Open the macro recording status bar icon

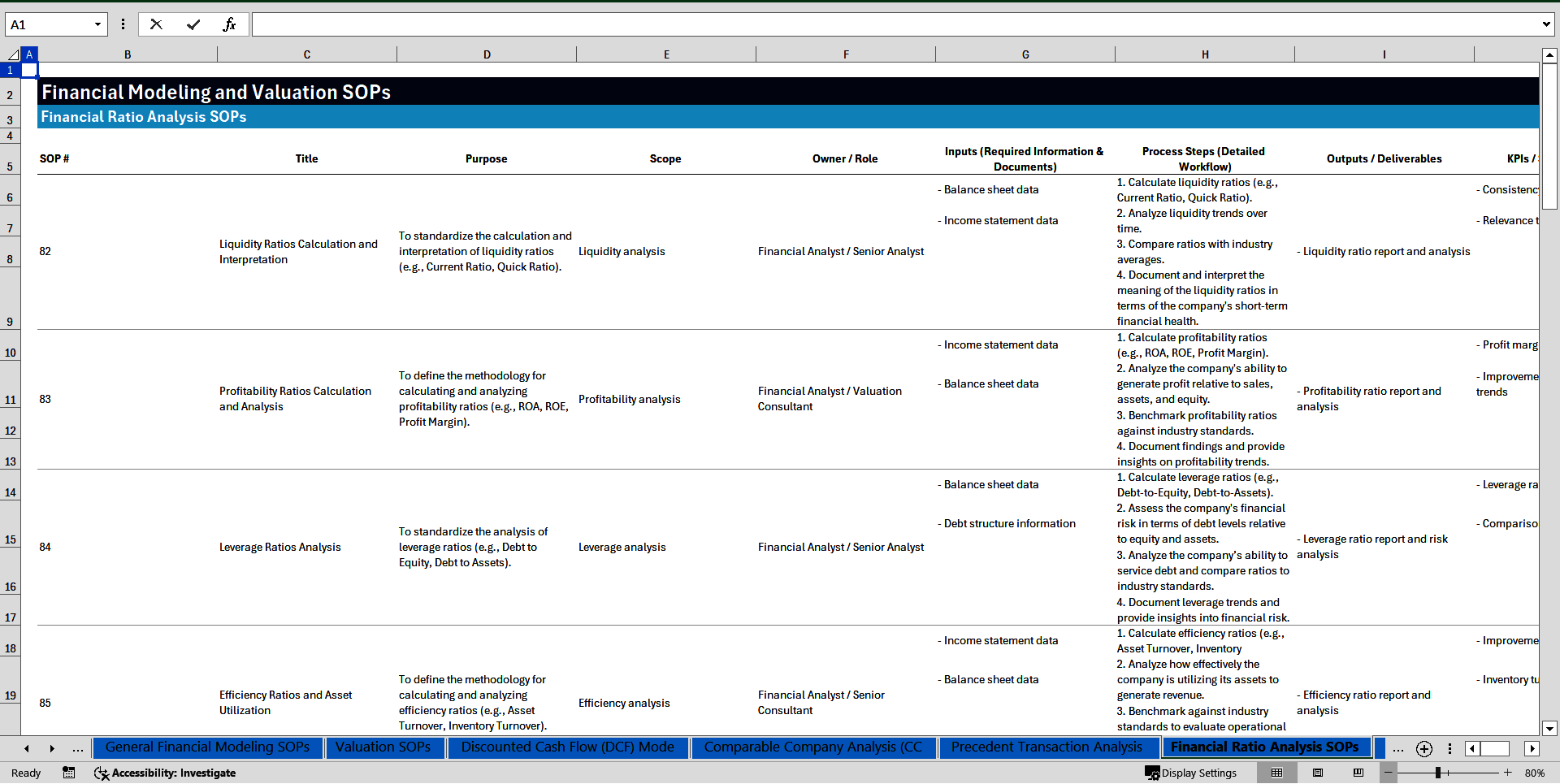[69, 773]
